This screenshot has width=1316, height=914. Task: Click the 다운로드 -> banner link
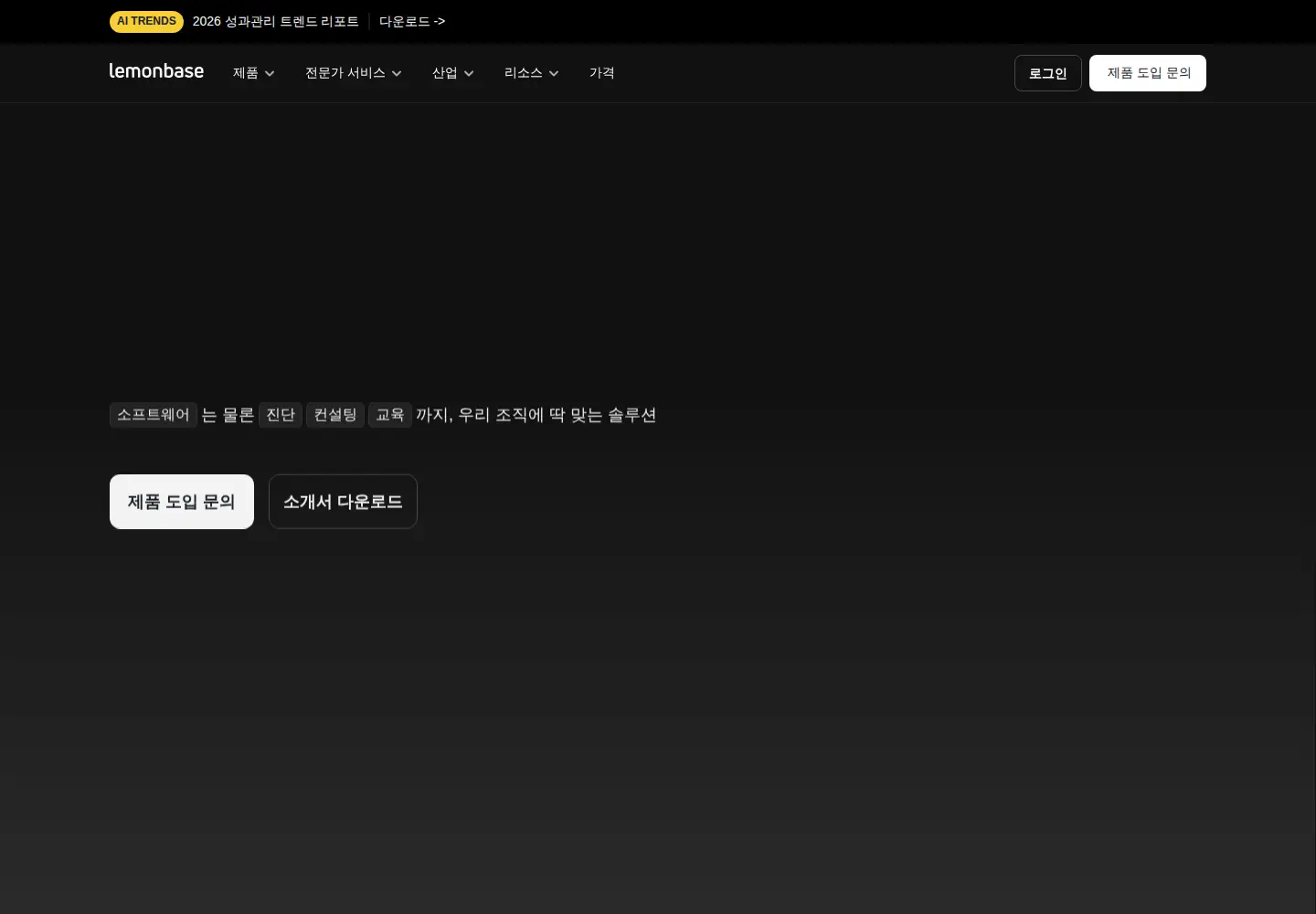coord(412,21)
